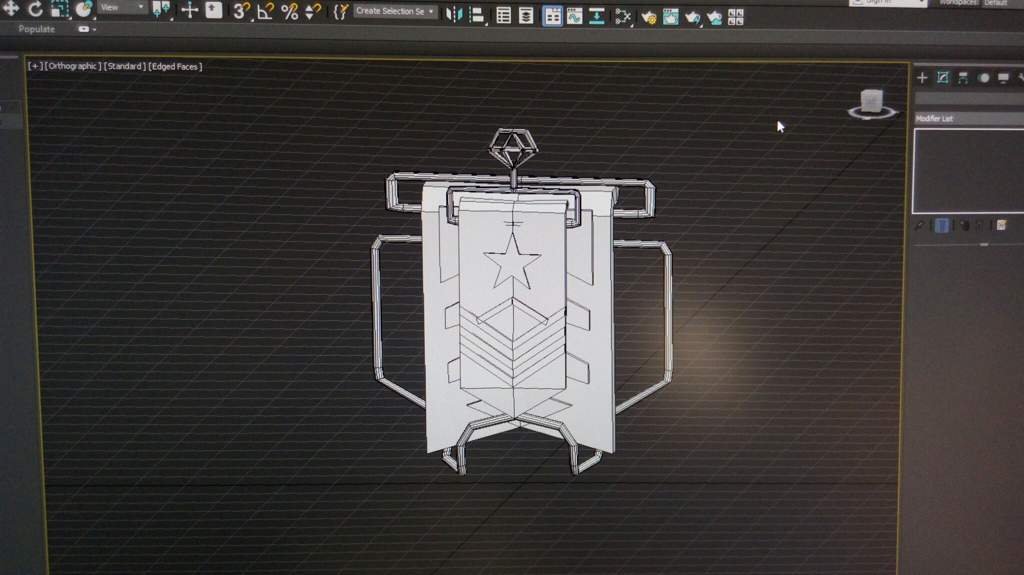The width and height of the screenshot is (1024, 575).
Task: Click inside the modifier stack box
Action: click(x=968, y=171)
